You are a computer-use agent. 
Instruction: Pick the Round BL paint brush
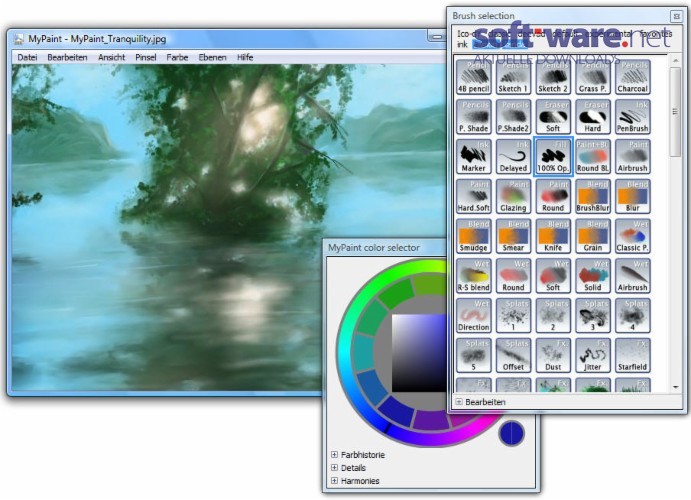(x=592, y=156)
